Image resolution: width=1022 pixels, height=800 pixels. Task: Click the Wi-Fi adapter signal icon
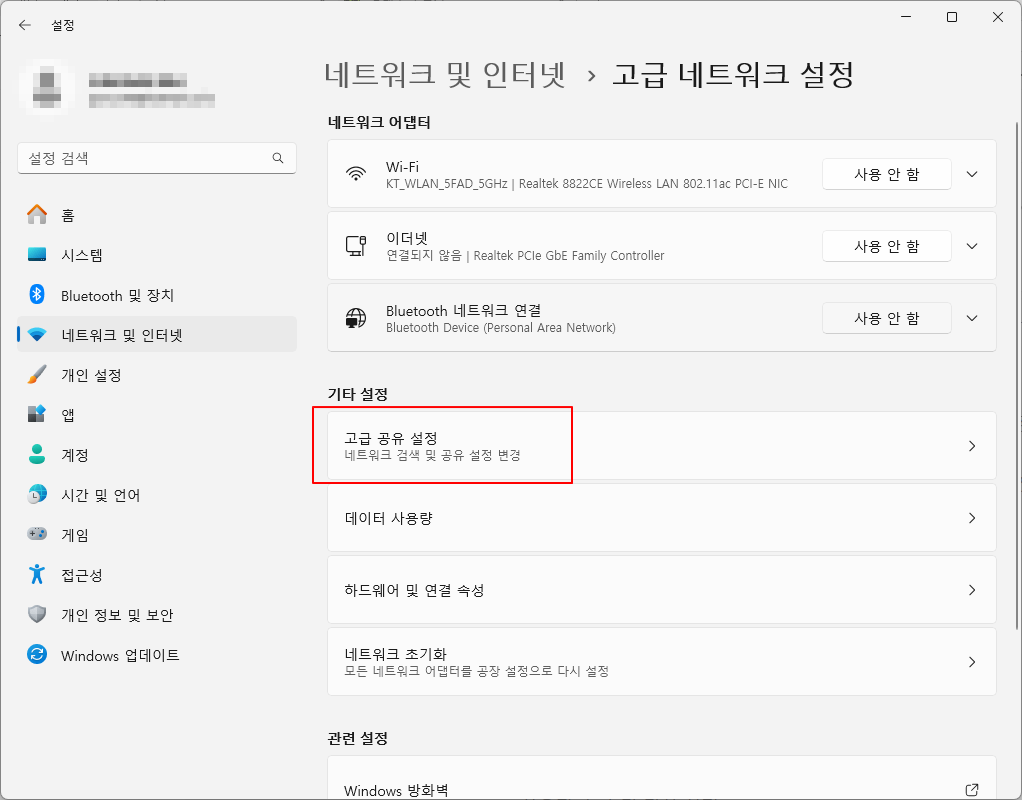pyautogui.click(x=355, y=173)
